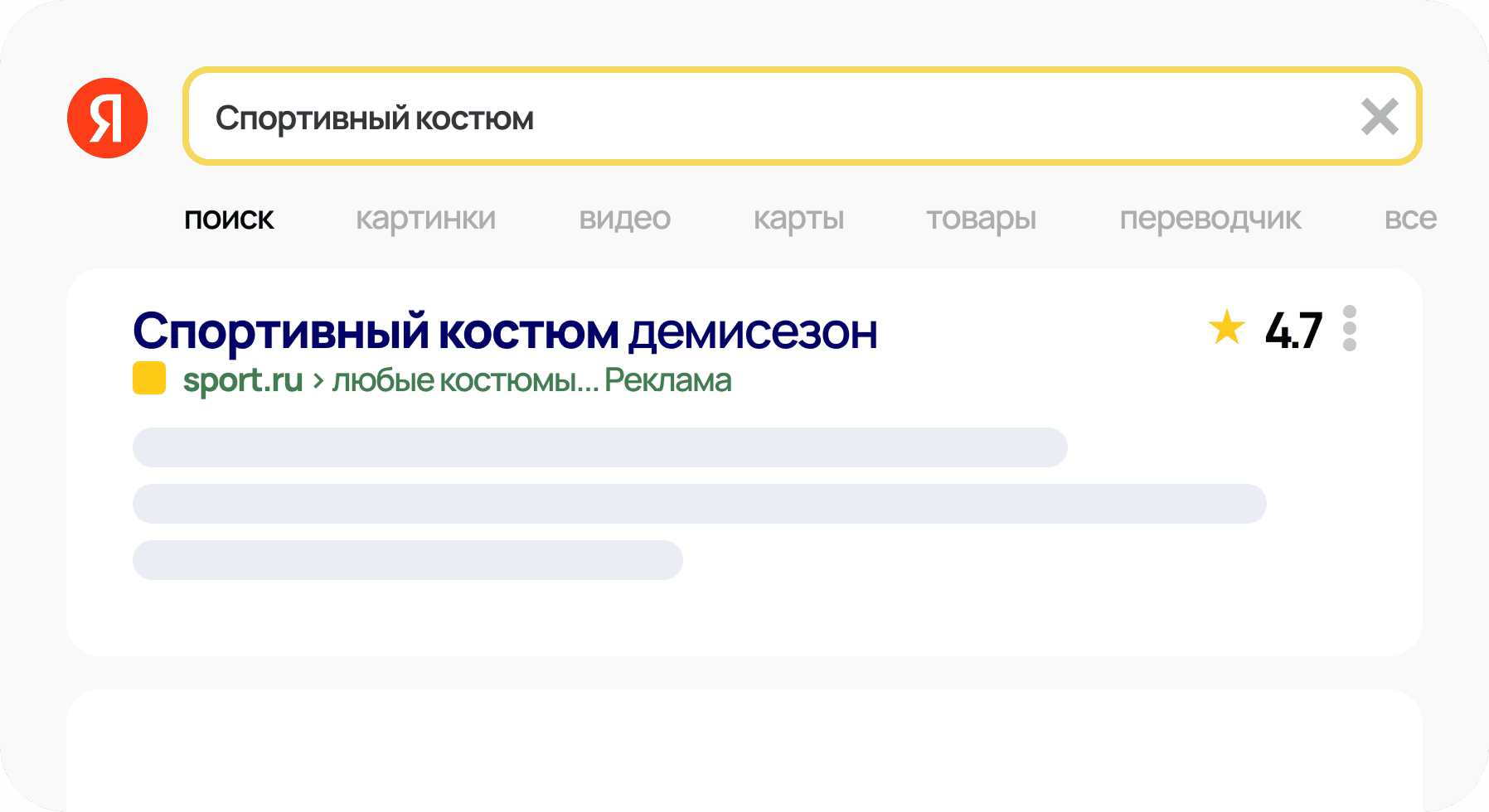1489x812 pixels.
Task: Switch to the видео tab
Action: click(624, 219)
